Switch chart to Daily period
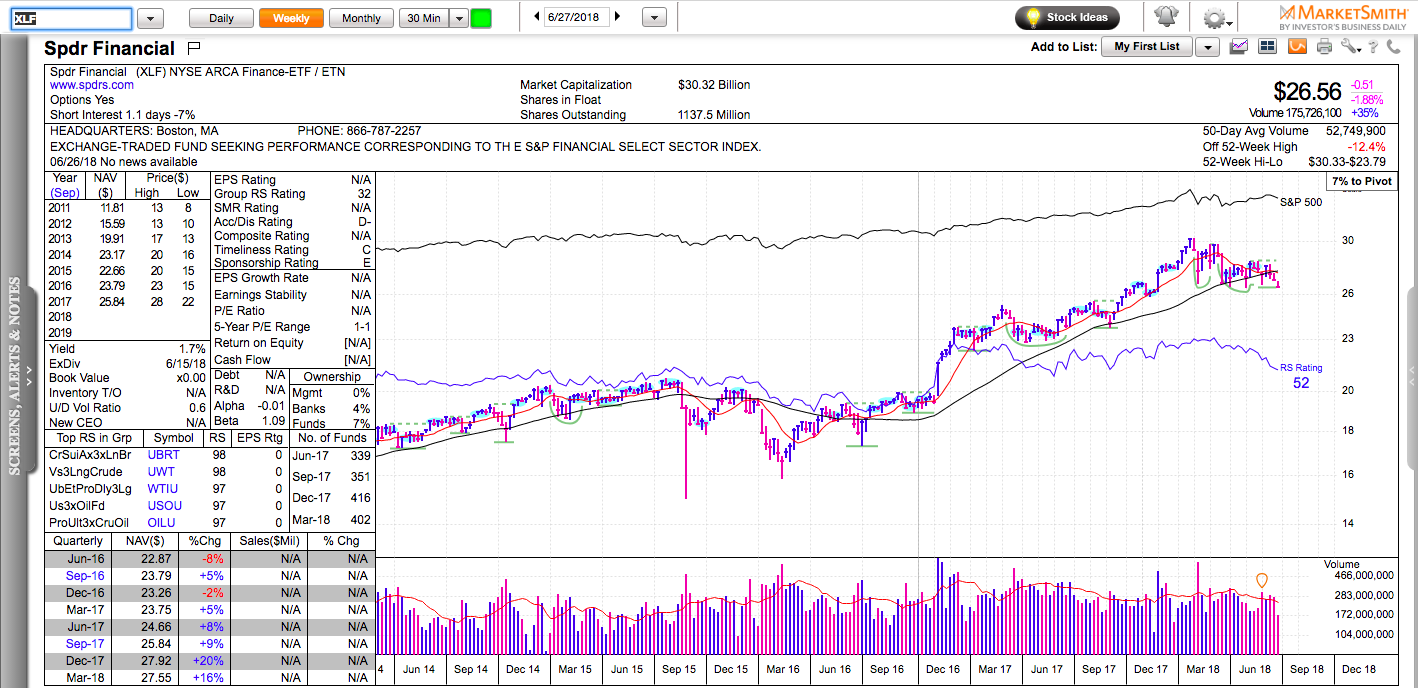 click(x=221, y=18)
